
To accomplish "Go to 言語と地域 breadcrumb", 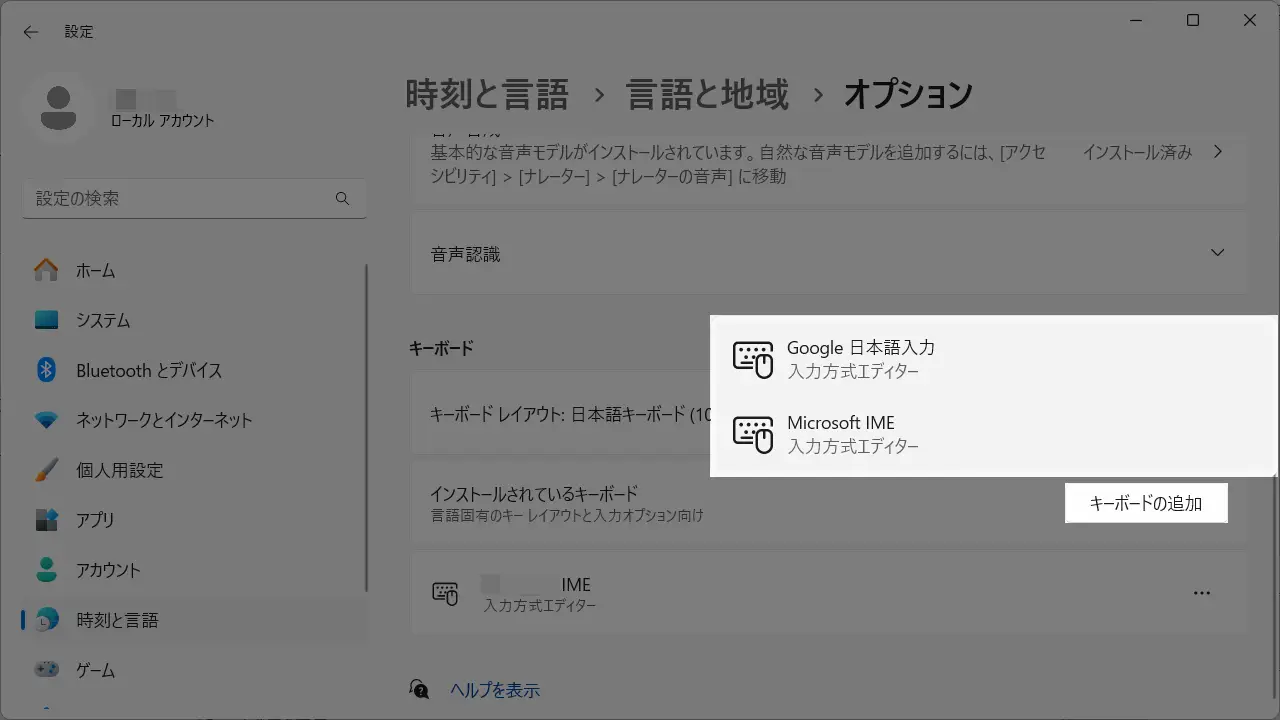I will (707, 95).
